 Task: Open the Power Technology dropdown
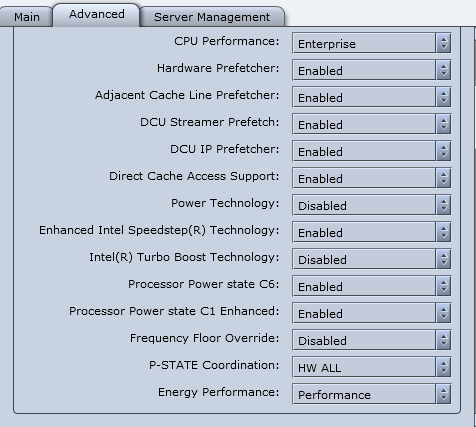pos(372,205)
